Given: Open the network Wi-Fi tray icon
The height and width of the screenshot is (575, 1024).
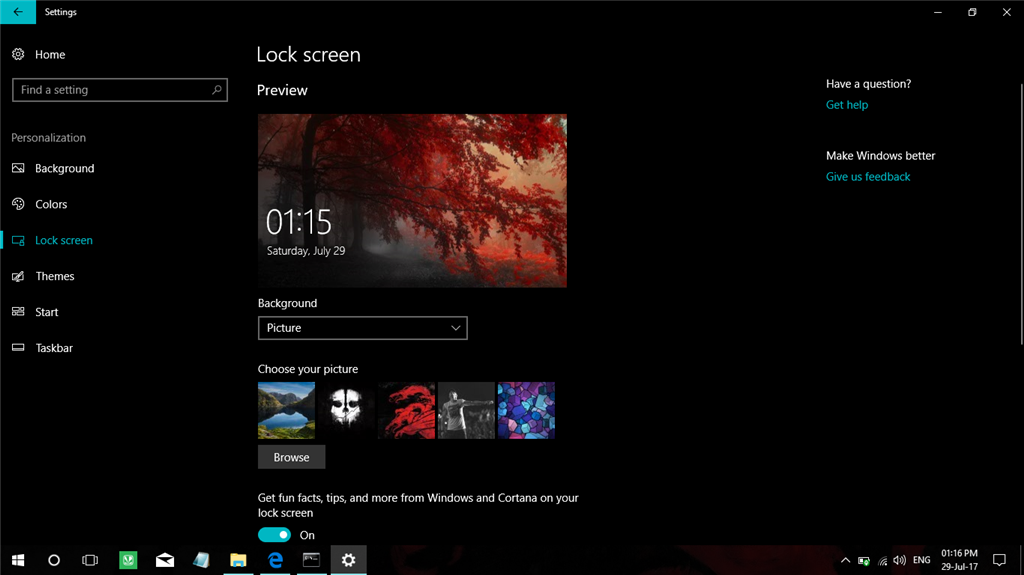Looking at the screenshot, I should [x=882, y=561].
